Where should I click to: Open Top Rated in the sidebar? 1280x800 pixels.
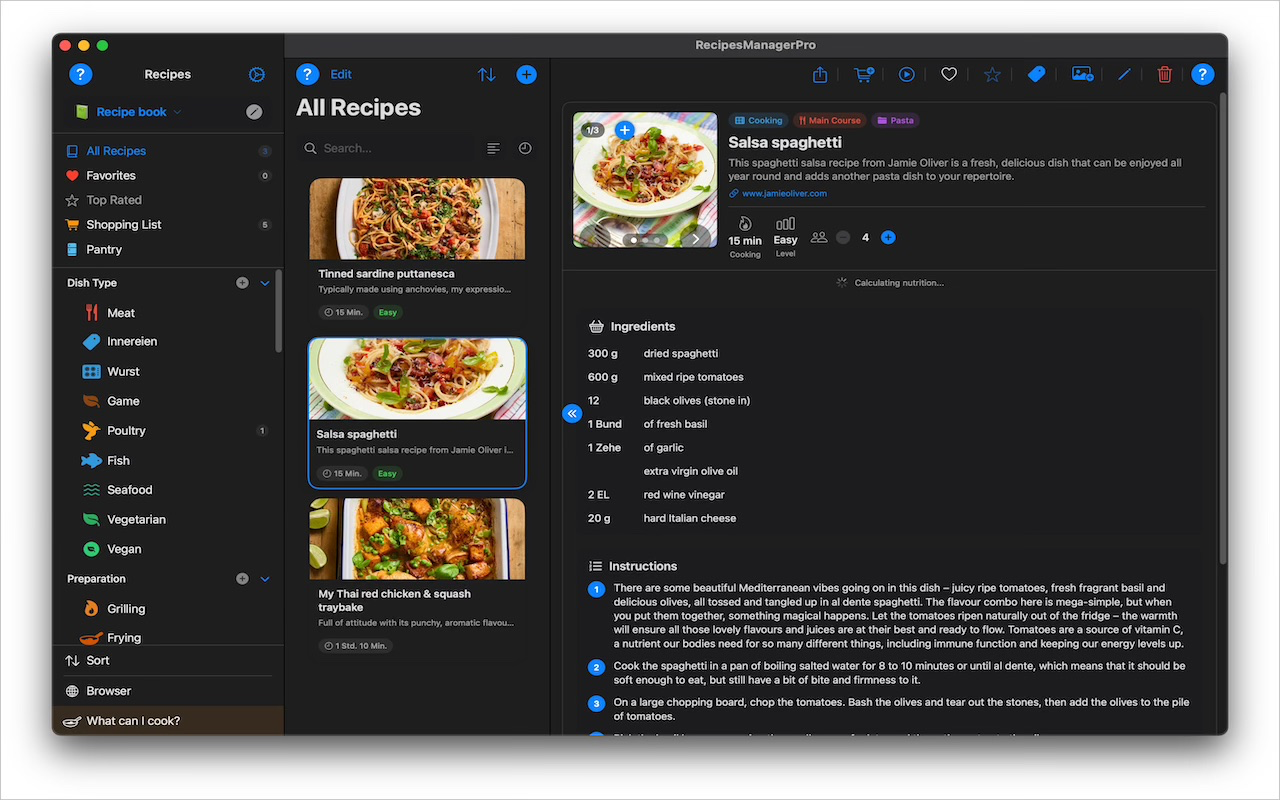(168, 200)
